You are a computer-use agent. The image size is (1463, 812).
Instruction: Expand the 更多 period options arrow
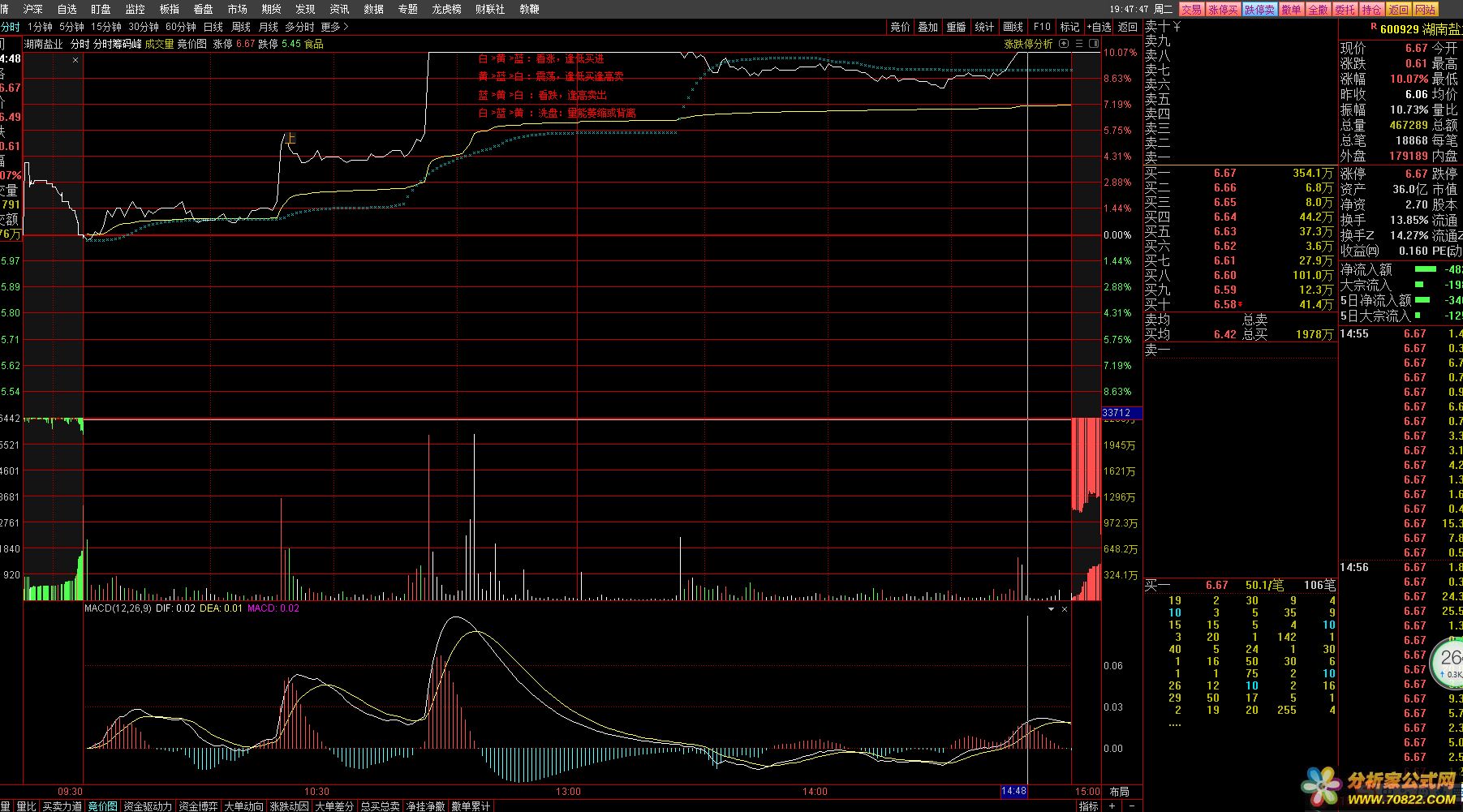coord(346,27)
